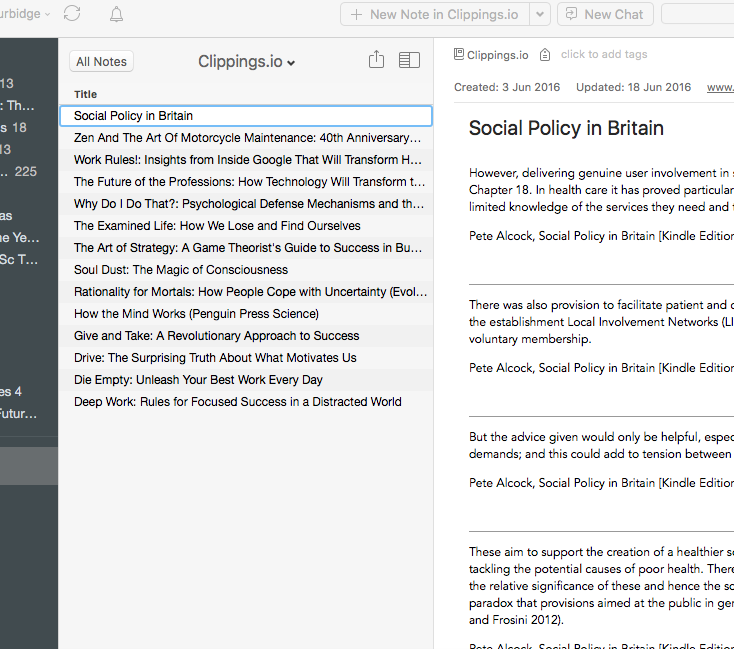Open the notifications bell
The width and height of the screenshot is (734, 649).
[117, 14]
